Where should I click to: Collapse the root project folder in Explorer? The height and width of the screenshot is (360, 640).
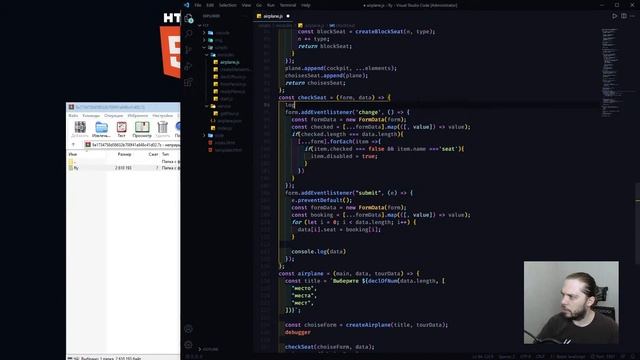pos(200,25)
